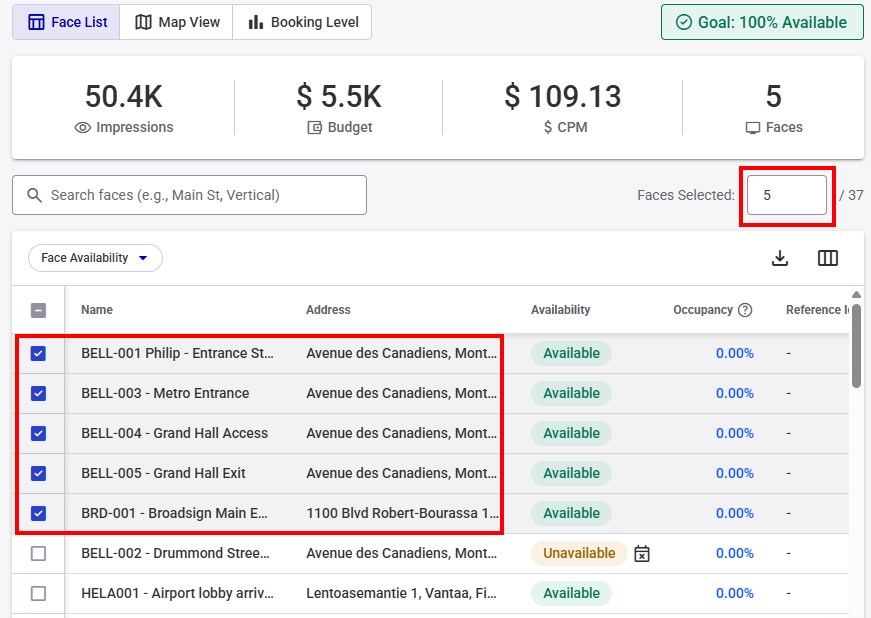Click the Occupancy help question mark icon

[x=745, y=310]
